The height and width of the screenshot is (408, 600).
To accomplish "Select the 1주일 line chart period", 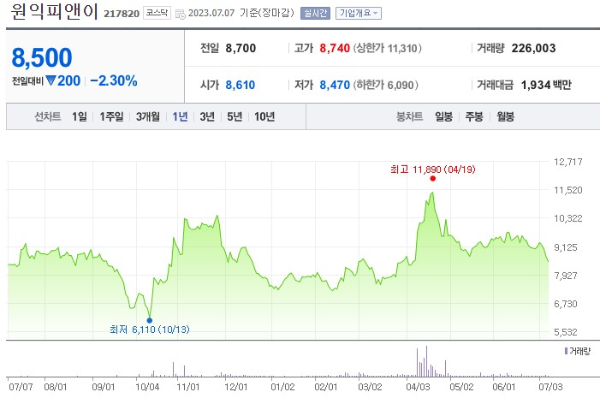I will 111,116.
